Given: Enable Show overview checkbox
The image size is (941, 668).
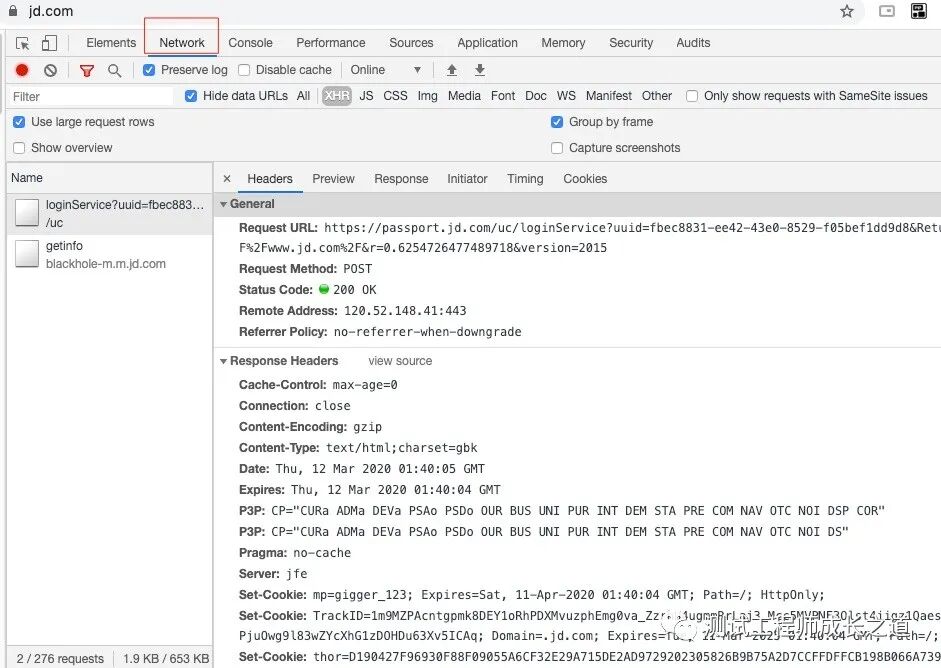Looking at the screenshot, I should point(19,148).
